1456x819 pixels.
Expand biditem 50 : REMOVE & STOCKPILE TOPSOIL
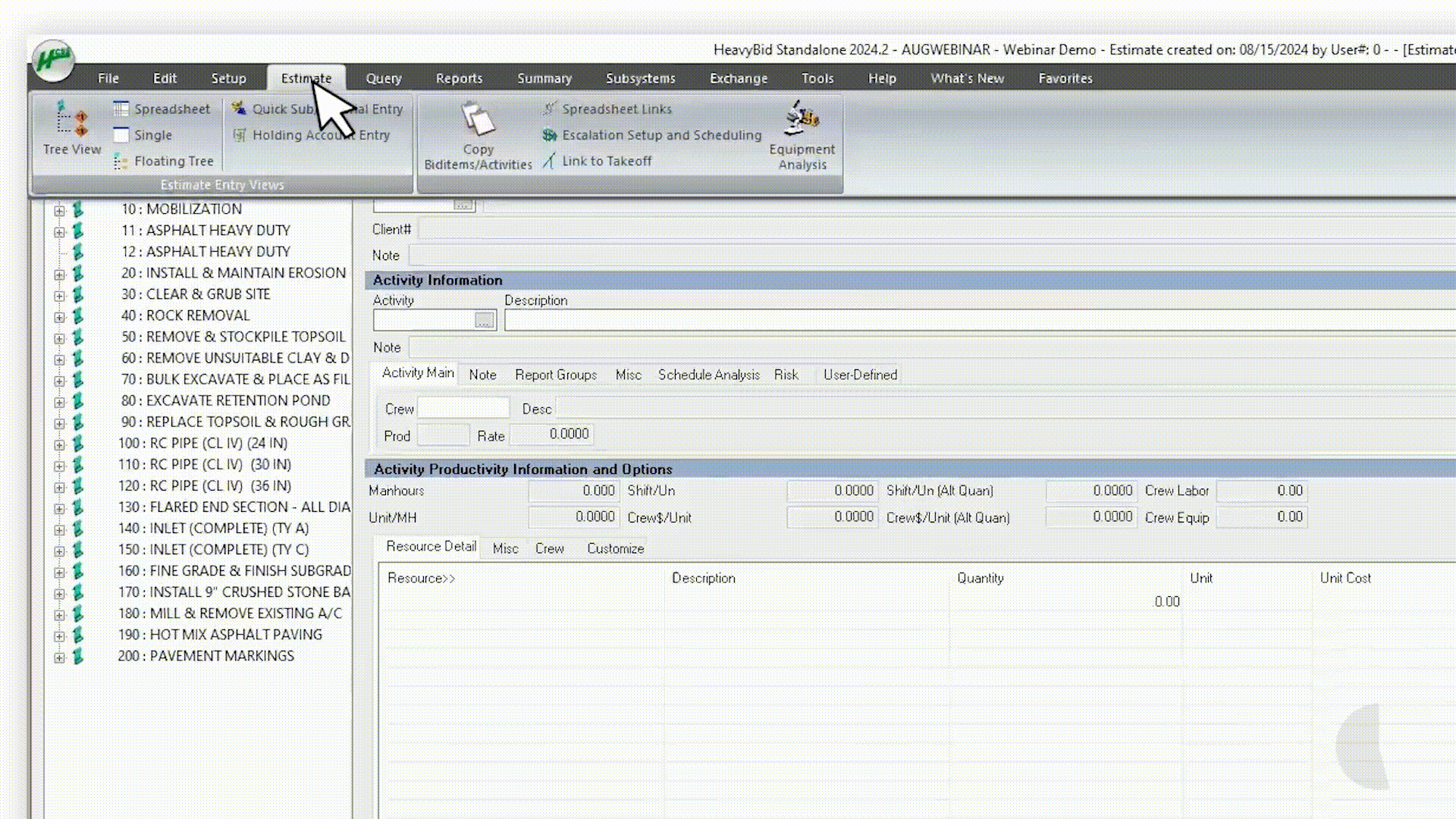59,338
